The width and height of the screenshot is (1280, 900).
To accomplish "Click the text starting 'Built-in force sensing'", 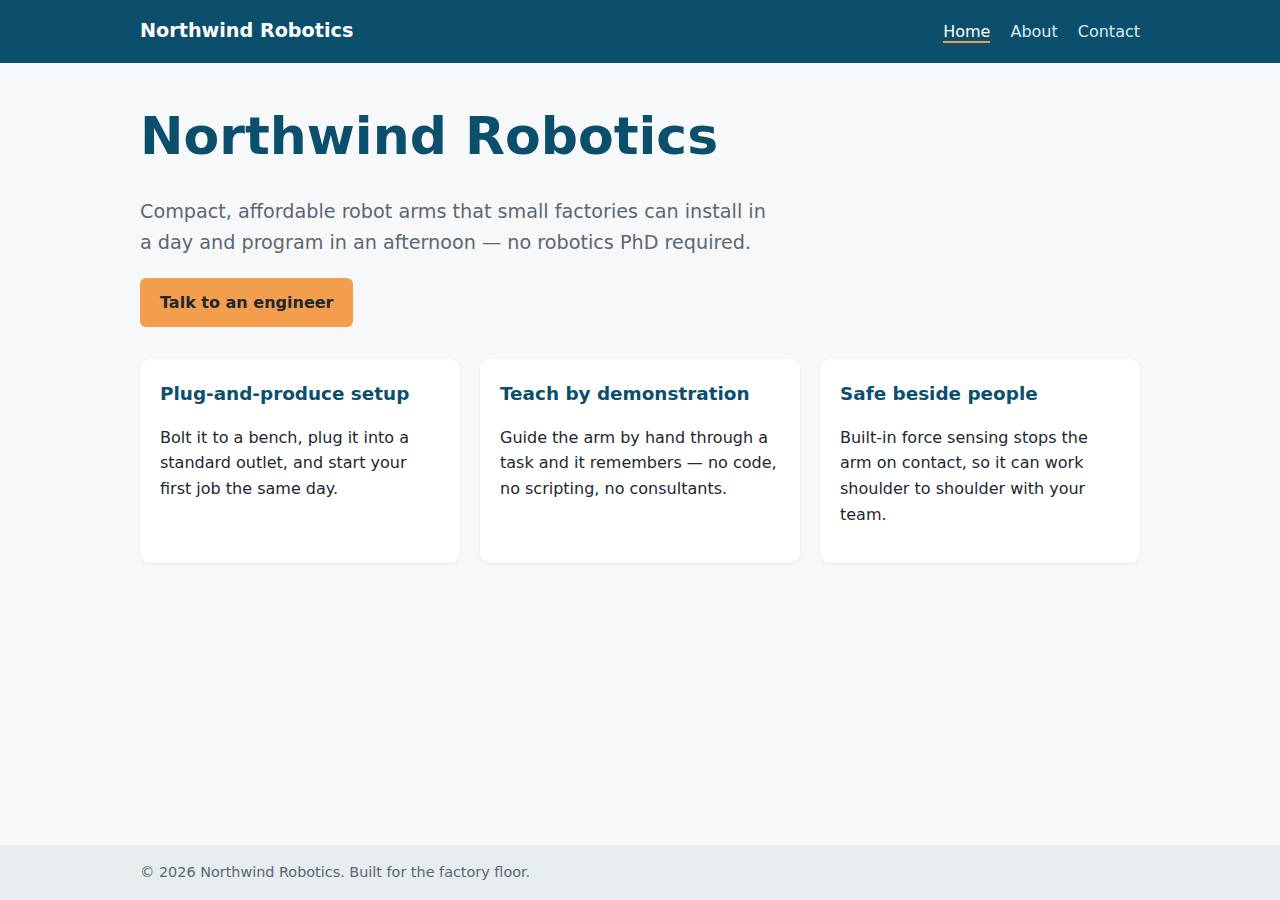I will (x=964, y=475).
